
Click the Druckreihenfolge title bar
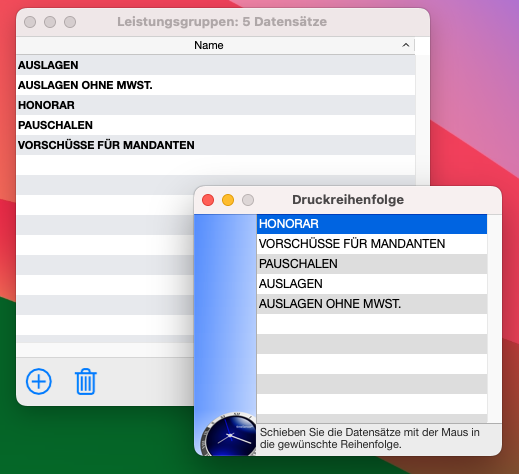pyautogui.click(x=348, y=200)
